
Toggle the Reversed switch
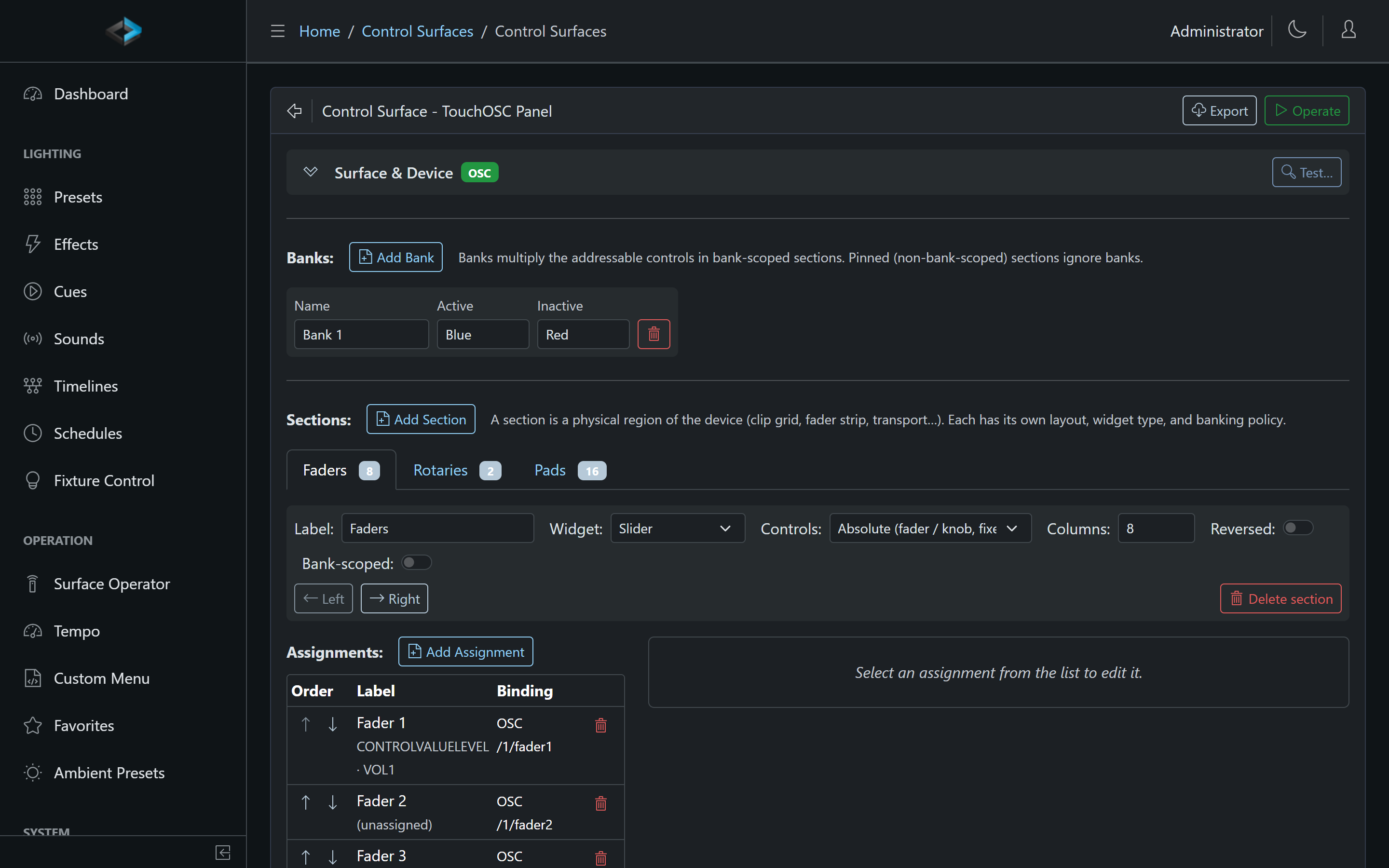coord(1298,528)
